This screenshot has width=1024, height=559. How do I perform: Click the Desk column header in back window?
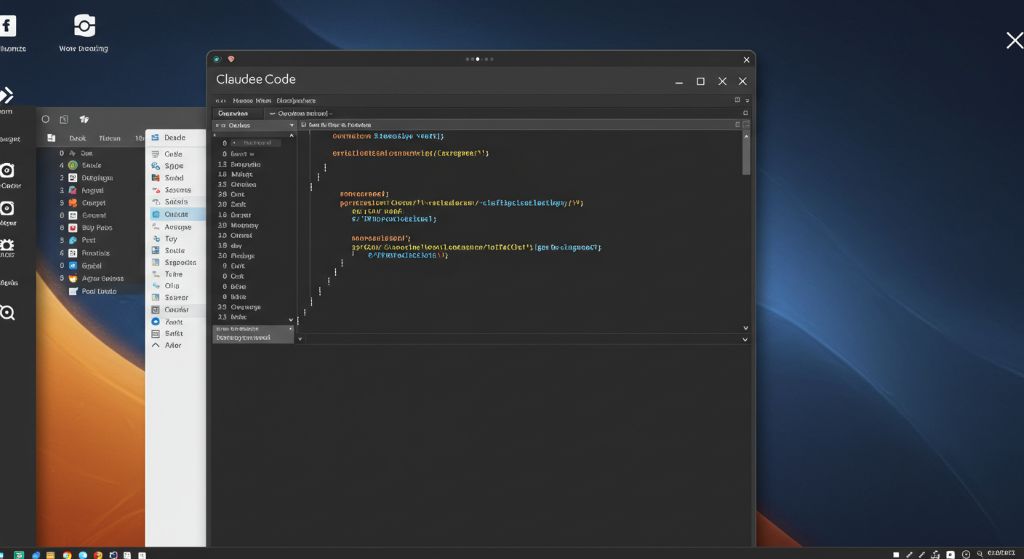coord(78,138)
